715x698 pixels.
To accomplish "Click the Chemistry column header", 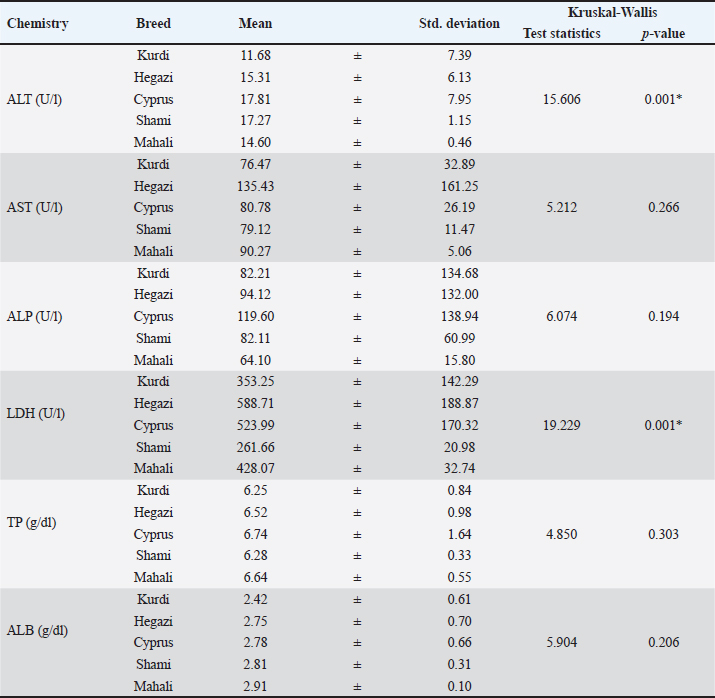I will pyautogui.click(x=38, y=23).
